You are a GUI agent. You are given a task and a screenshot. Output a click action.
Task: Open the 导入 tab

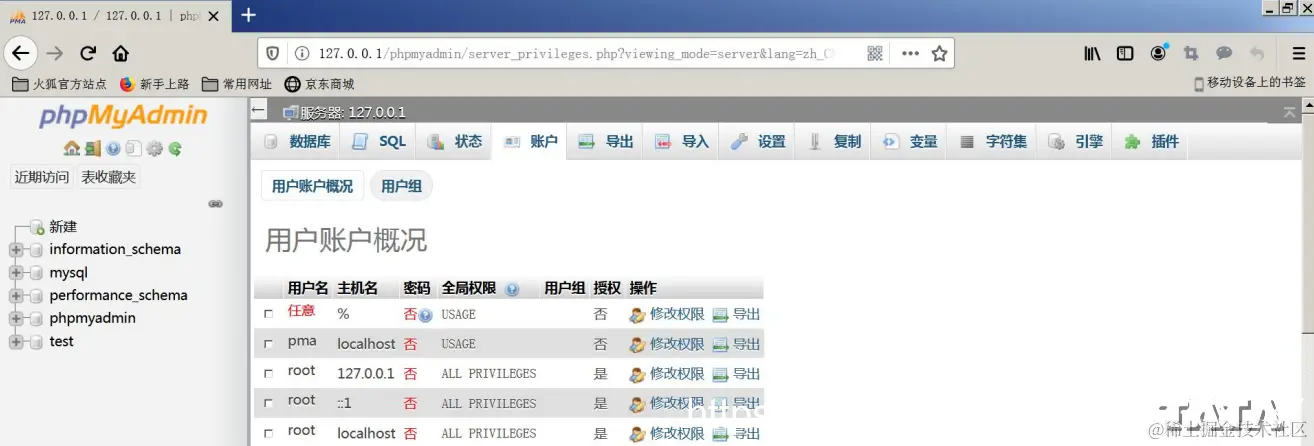pos(681,142)
